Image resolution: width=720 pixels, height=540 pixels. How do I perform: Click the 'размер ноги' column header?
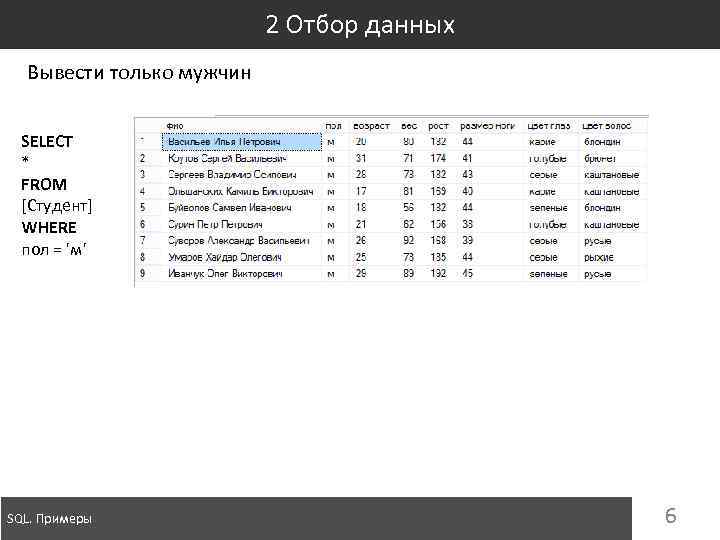click(x=488, y=126)
